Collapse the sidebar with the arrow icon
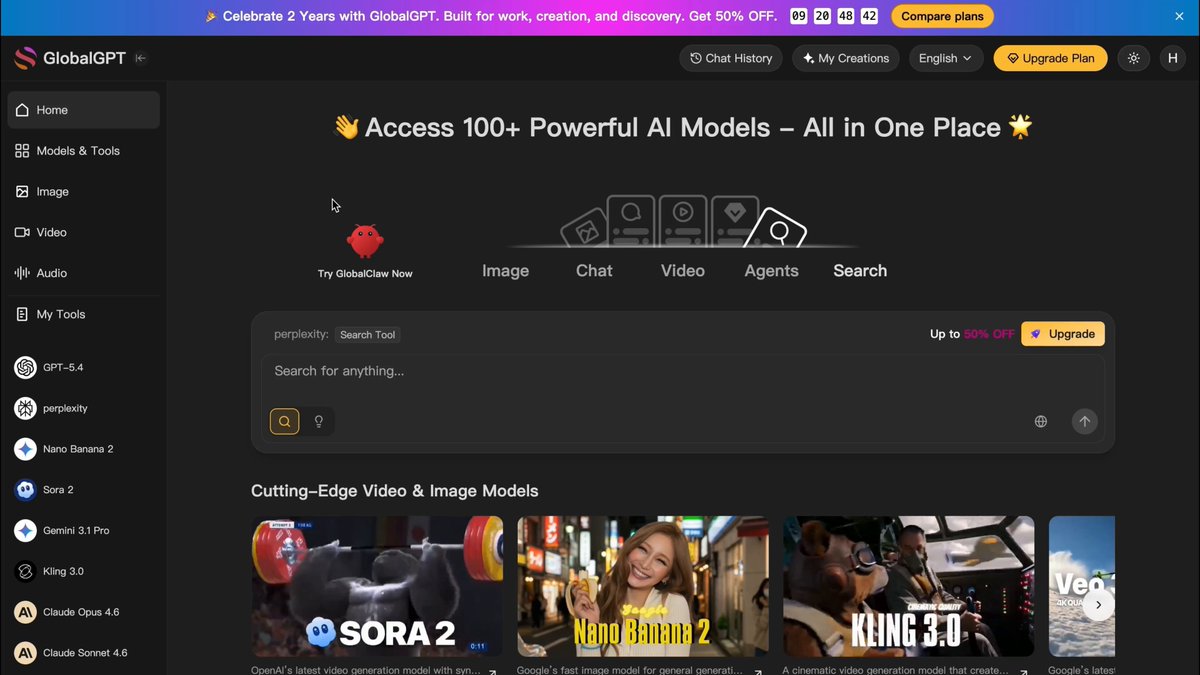This screenshot has width=1200, height=675. [x=141, y=58]
